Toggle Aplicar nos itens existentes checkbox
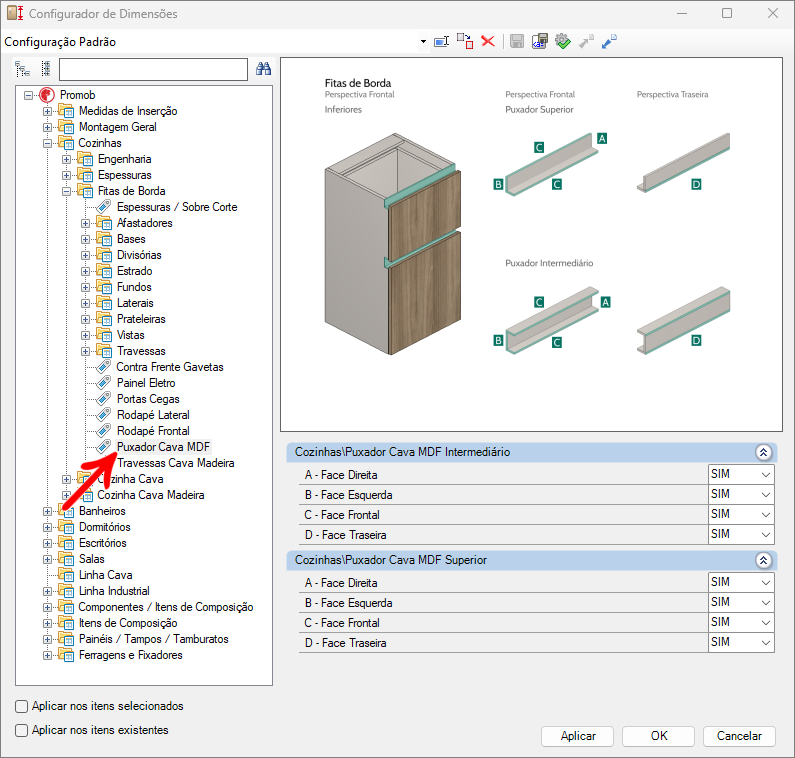Screen dimensions: 795x758 (x=22, y=730)
